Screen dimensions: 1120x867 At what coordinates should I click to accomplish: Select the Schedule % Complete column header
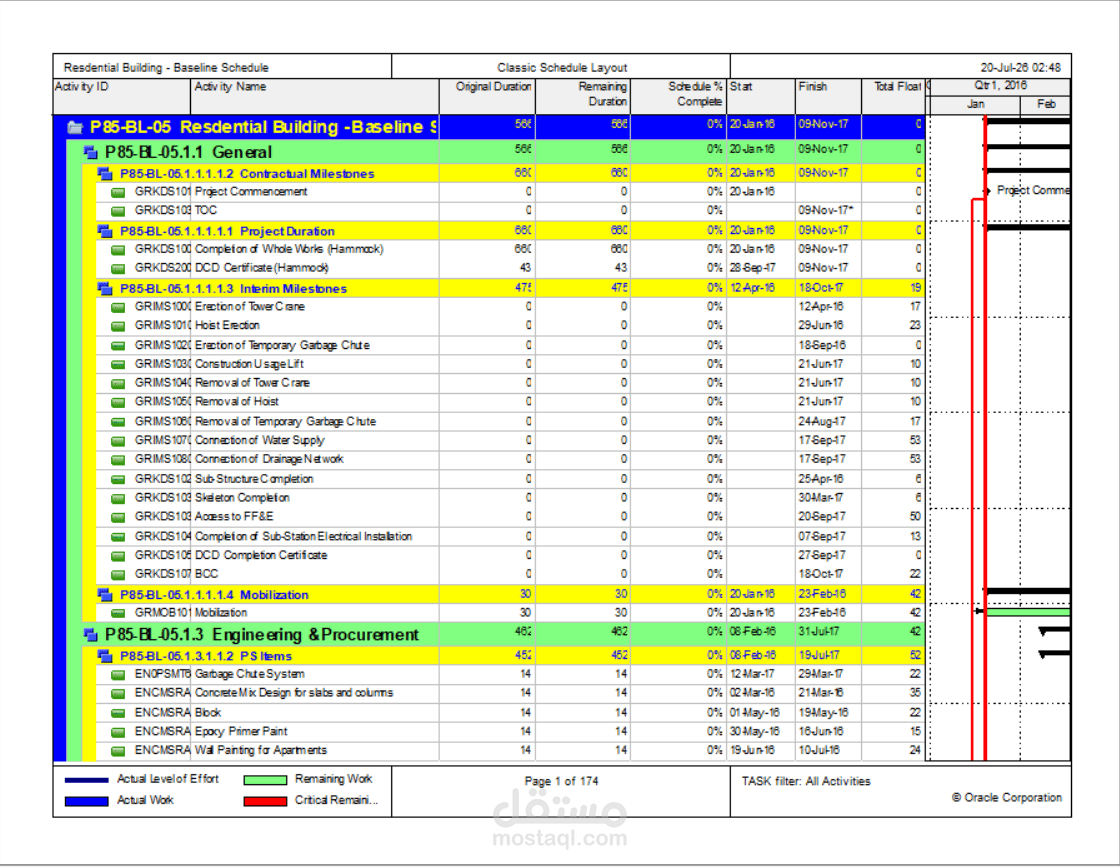point(678,96)
